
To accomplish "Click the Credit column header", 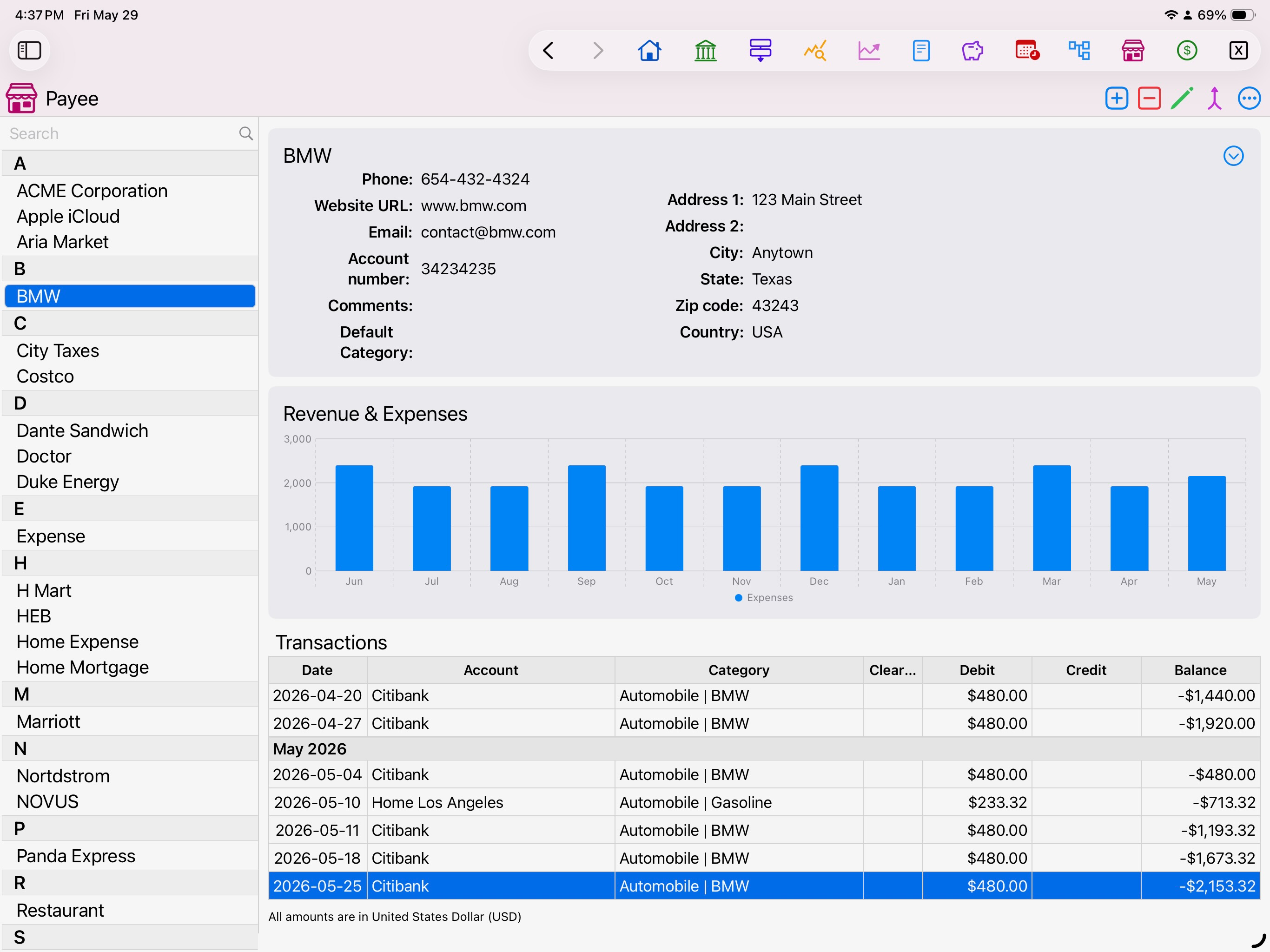I will (x=1086, y=670).
